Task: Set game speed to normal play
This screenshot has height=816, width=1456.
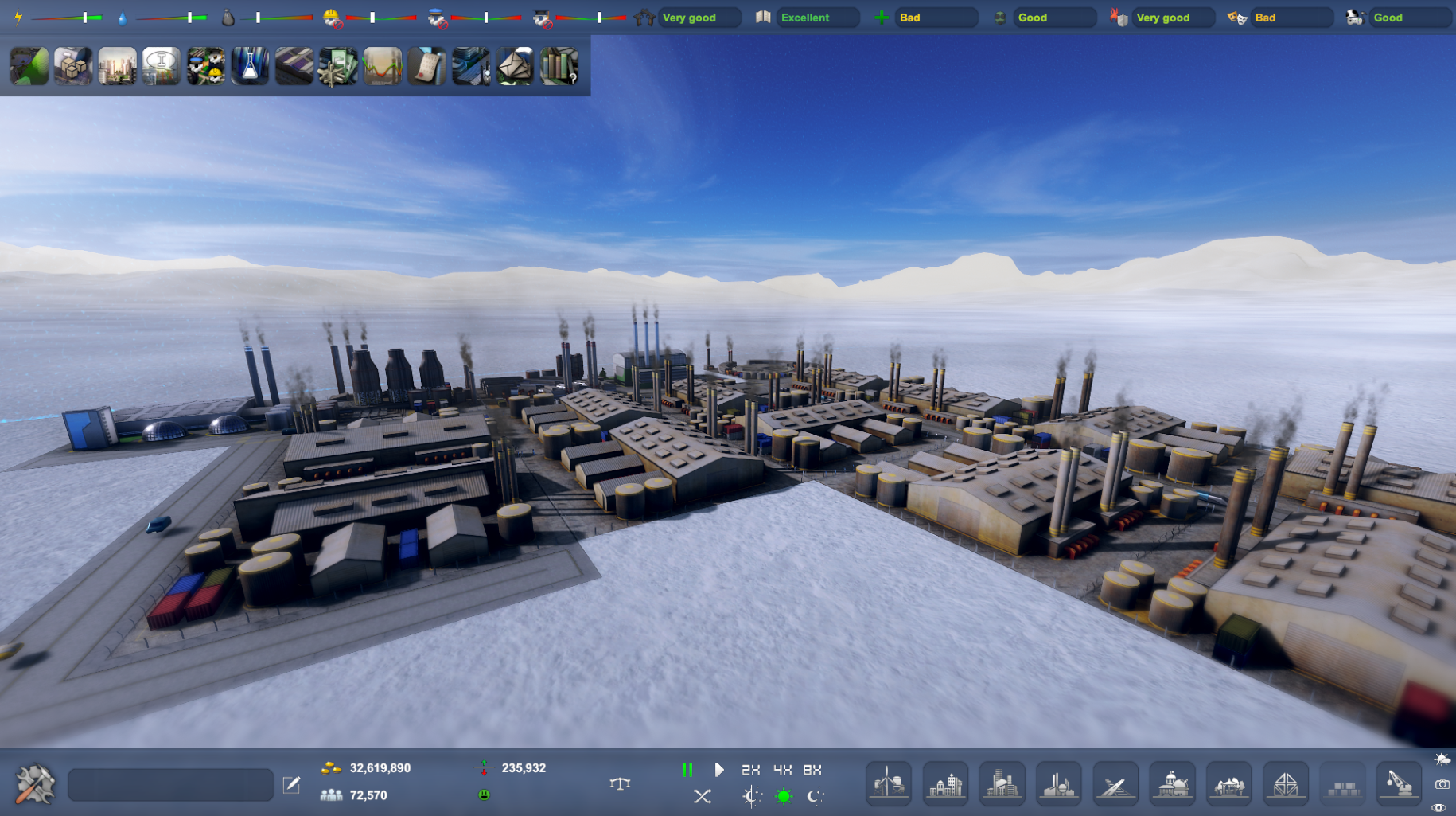Action: 718,770
